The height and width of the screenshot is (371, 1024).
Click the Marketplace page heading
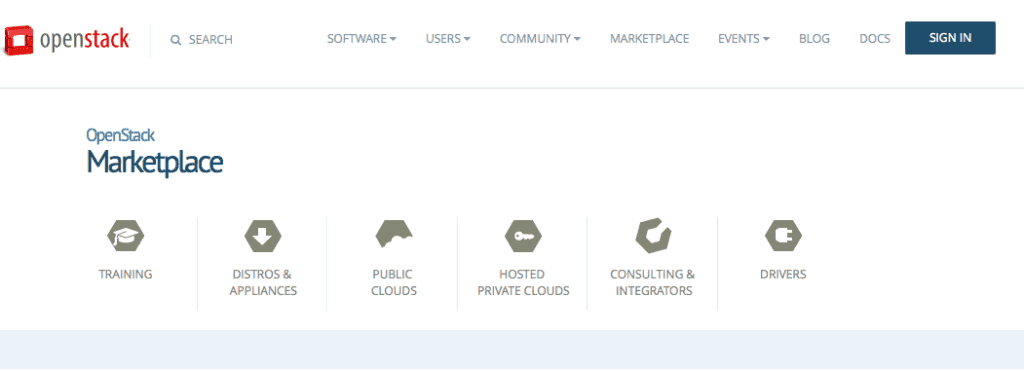pos(155,163)
